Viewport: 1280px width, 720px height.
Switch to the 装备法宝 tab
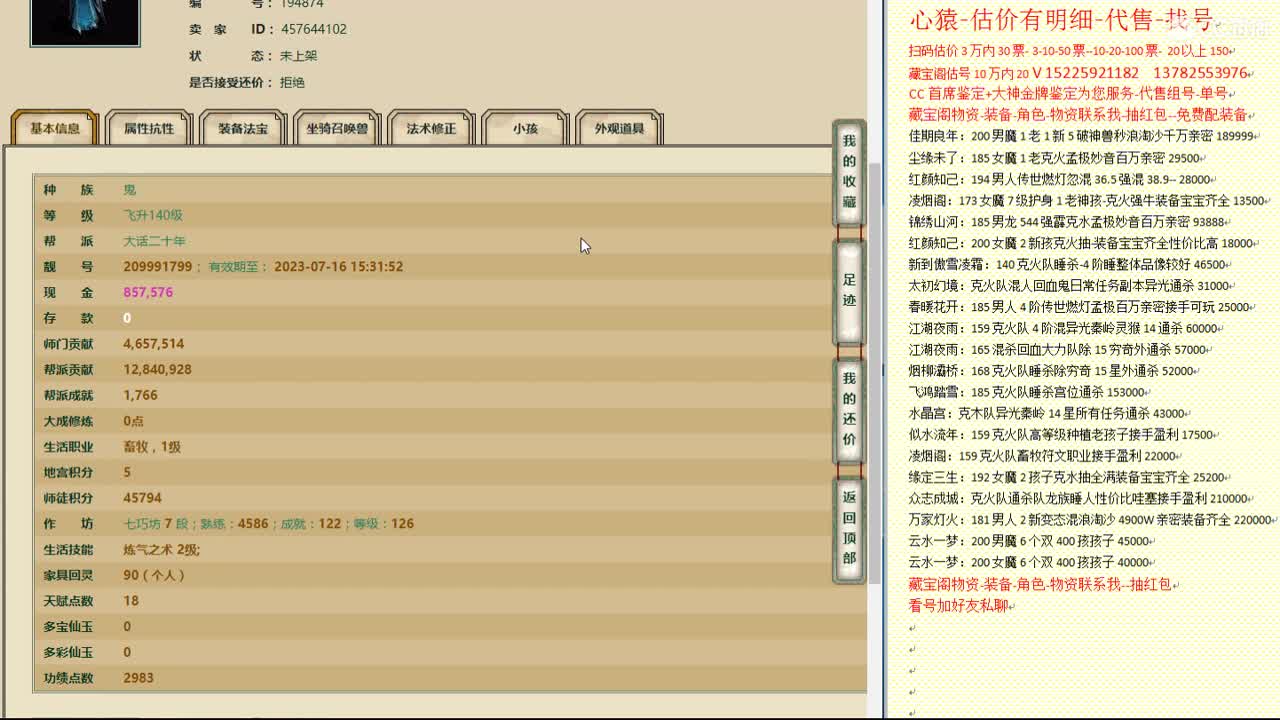243,128
